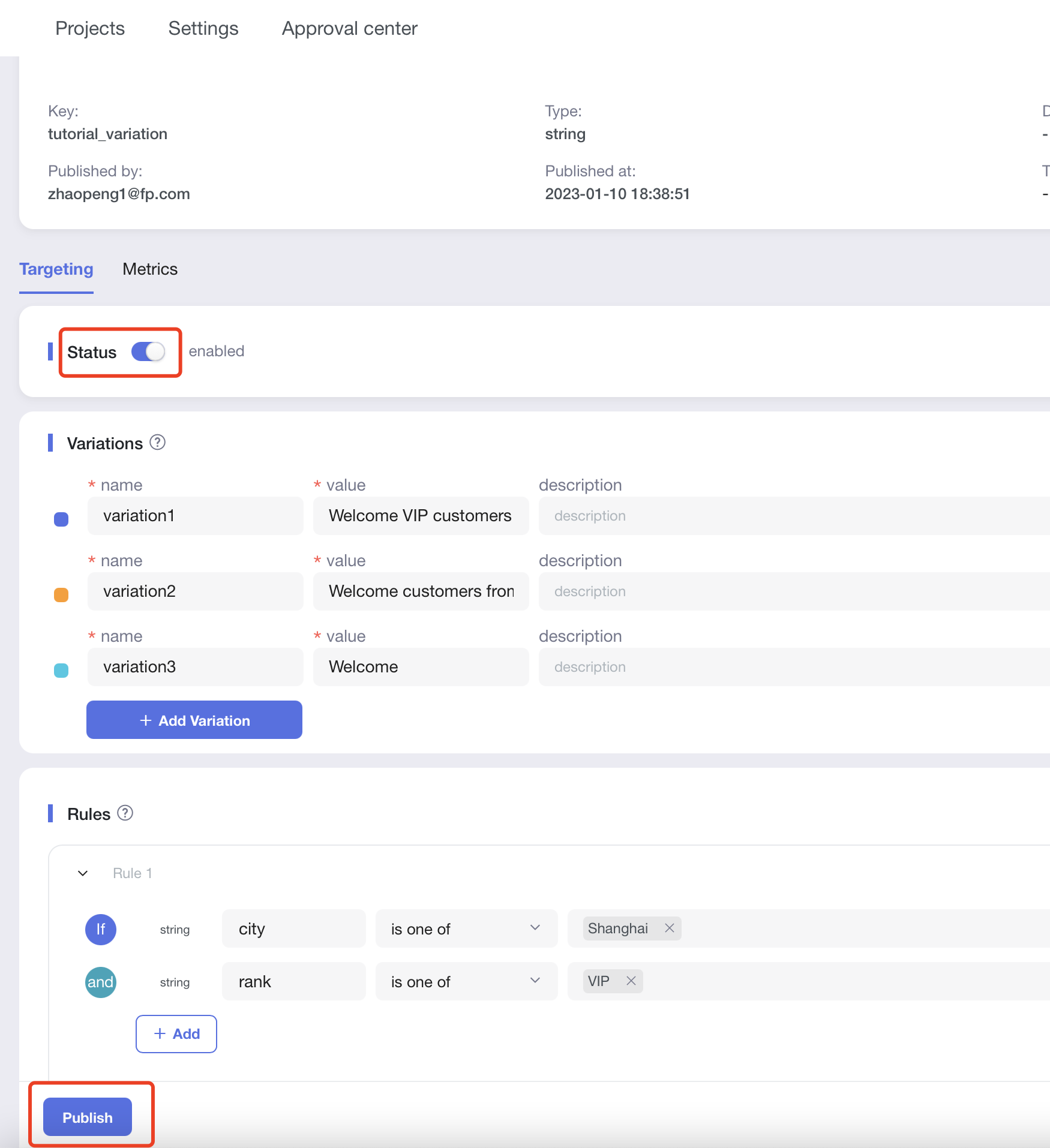Click the blue If condition badge
The height and width of the screenshot is (1148, 1050).
tap(101, 929)
